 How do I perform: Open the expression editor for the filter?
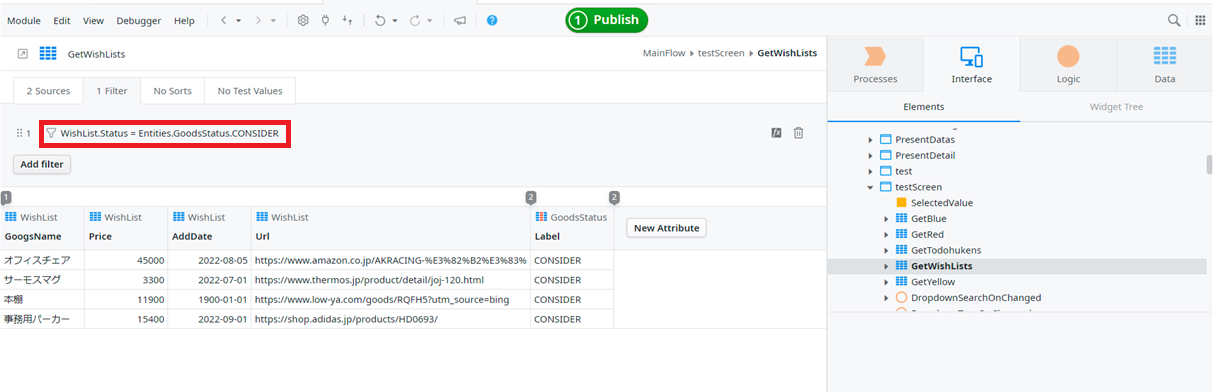[776, 133]
